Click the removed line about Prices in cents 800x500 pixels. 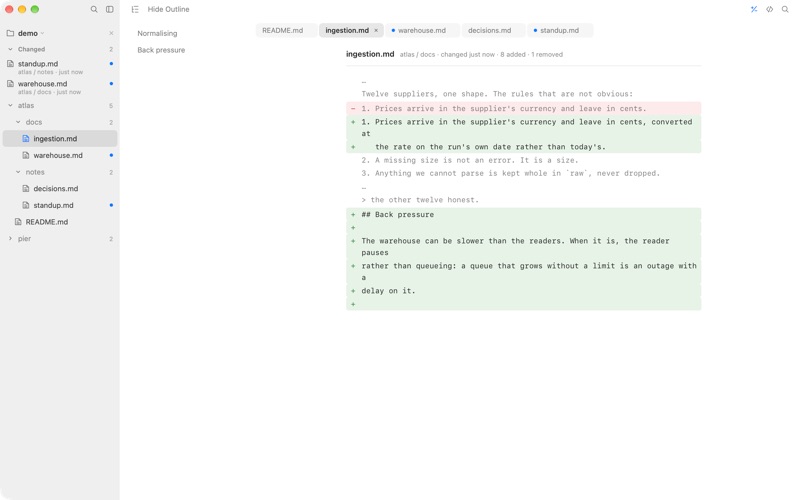click(523, 108)
